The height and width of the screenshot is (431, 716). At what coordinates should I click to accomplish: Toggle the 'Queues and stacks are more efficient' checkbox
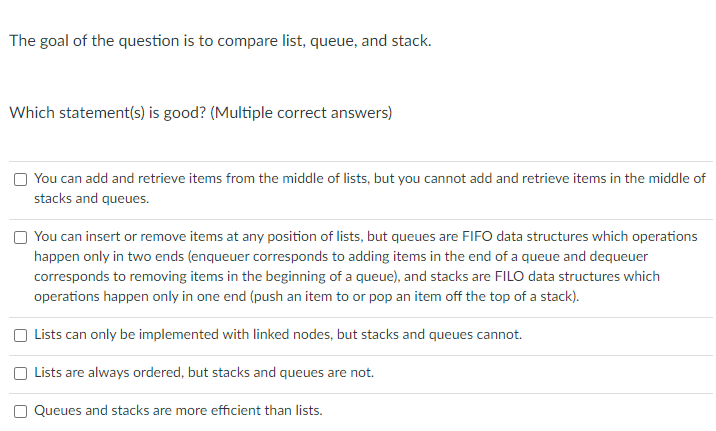click(x=20, y=411)
